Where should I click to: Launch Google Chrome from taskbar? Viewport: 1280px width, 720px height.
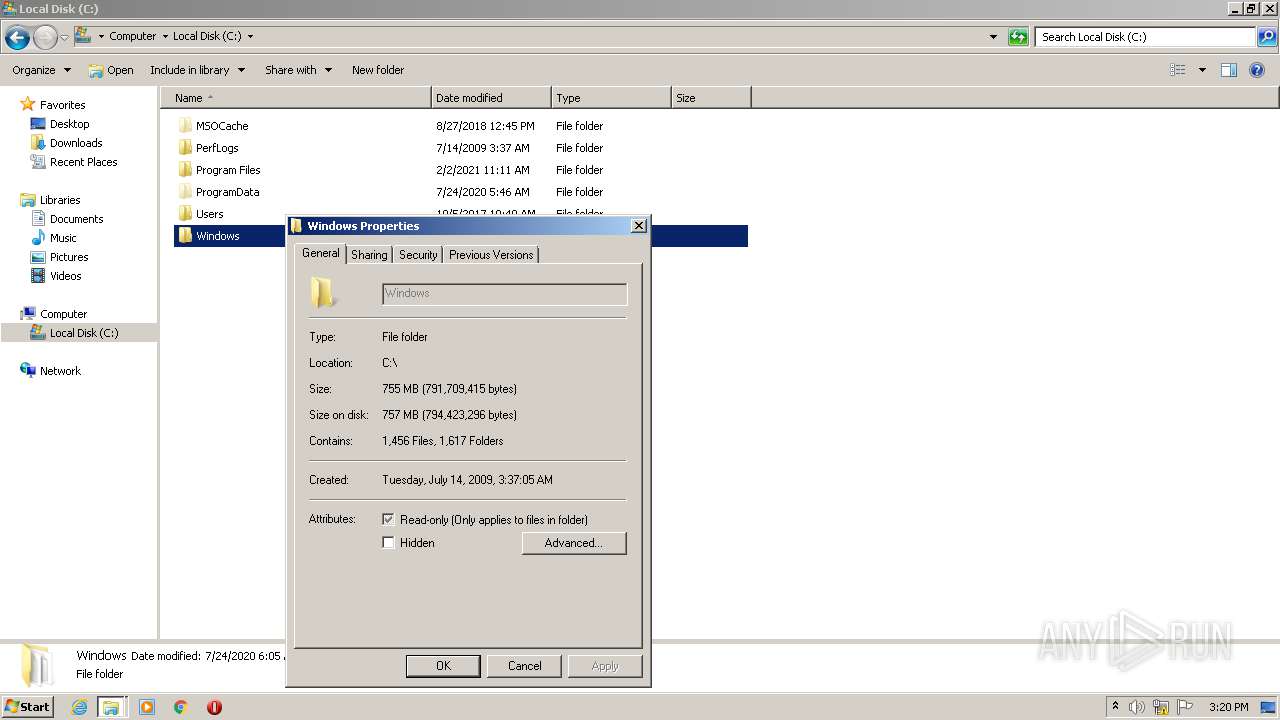point(181,707)
